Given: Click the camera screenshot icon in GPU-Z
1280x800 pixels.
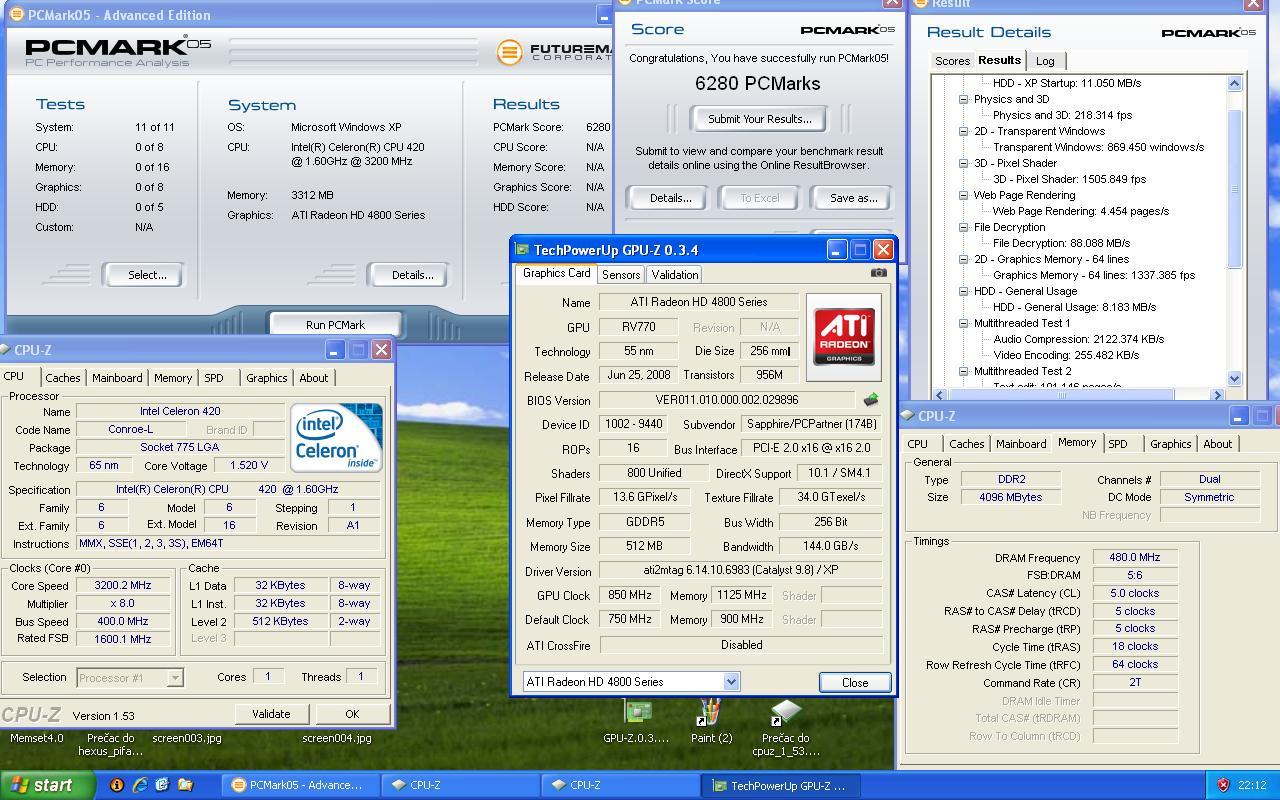Looking at the screenshot, I should pos(878,273).
